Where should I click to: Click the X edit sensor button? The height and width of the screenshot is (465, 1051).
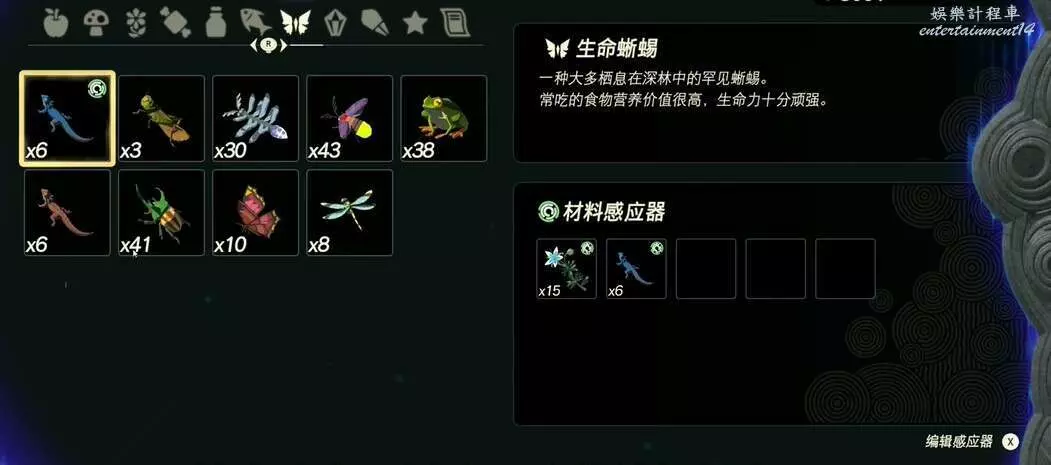[1010, 442]
